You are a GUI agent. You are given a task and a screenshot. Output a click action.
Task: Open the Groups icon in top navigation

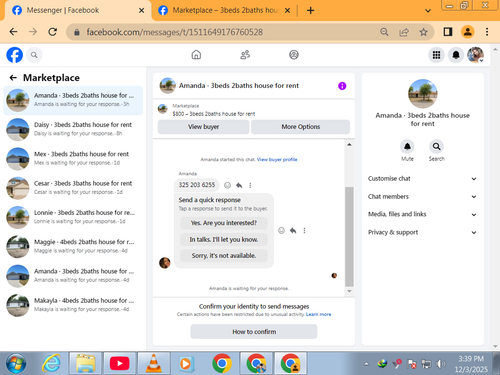point(294,55)
